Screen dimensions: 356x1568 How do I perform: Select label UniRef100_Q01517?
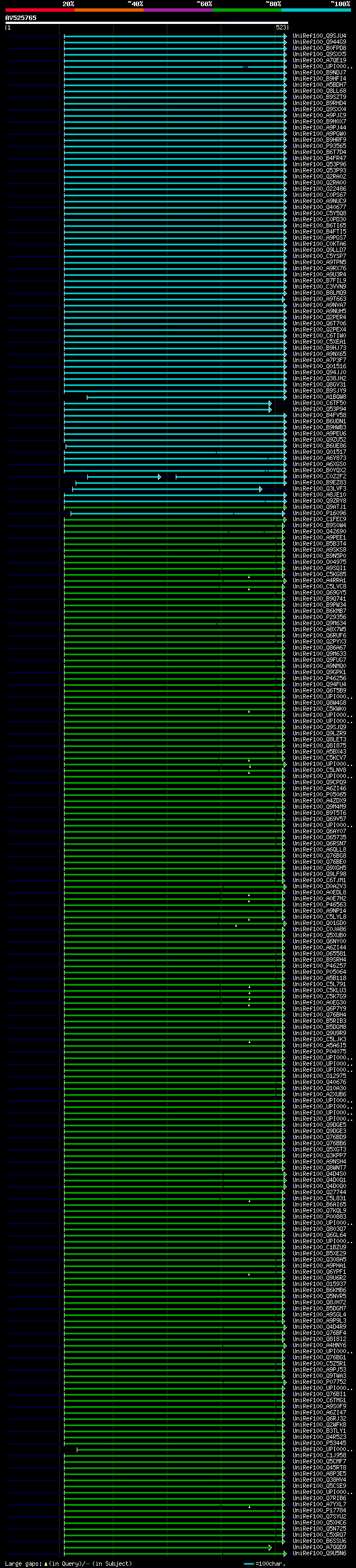(x=319, y=452)
